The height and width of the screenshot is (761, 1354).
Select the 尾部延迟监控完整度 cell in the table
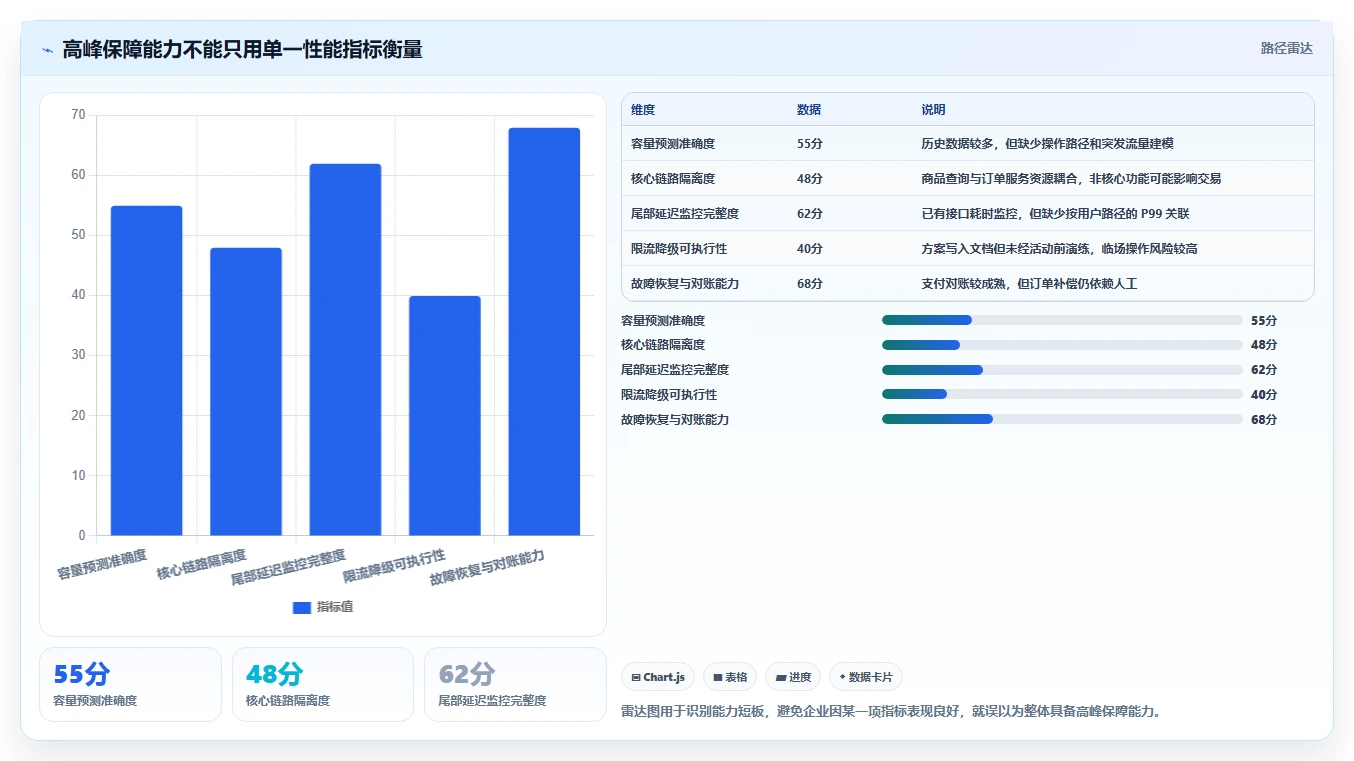click(685, 214)
